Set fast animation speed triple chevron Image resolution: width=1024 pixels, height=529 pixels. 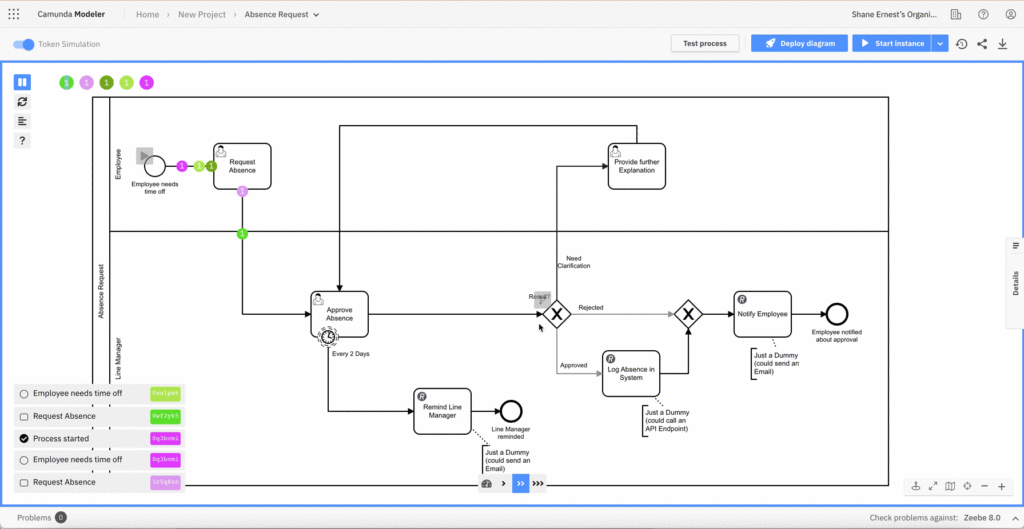click(x=537, y=484)
